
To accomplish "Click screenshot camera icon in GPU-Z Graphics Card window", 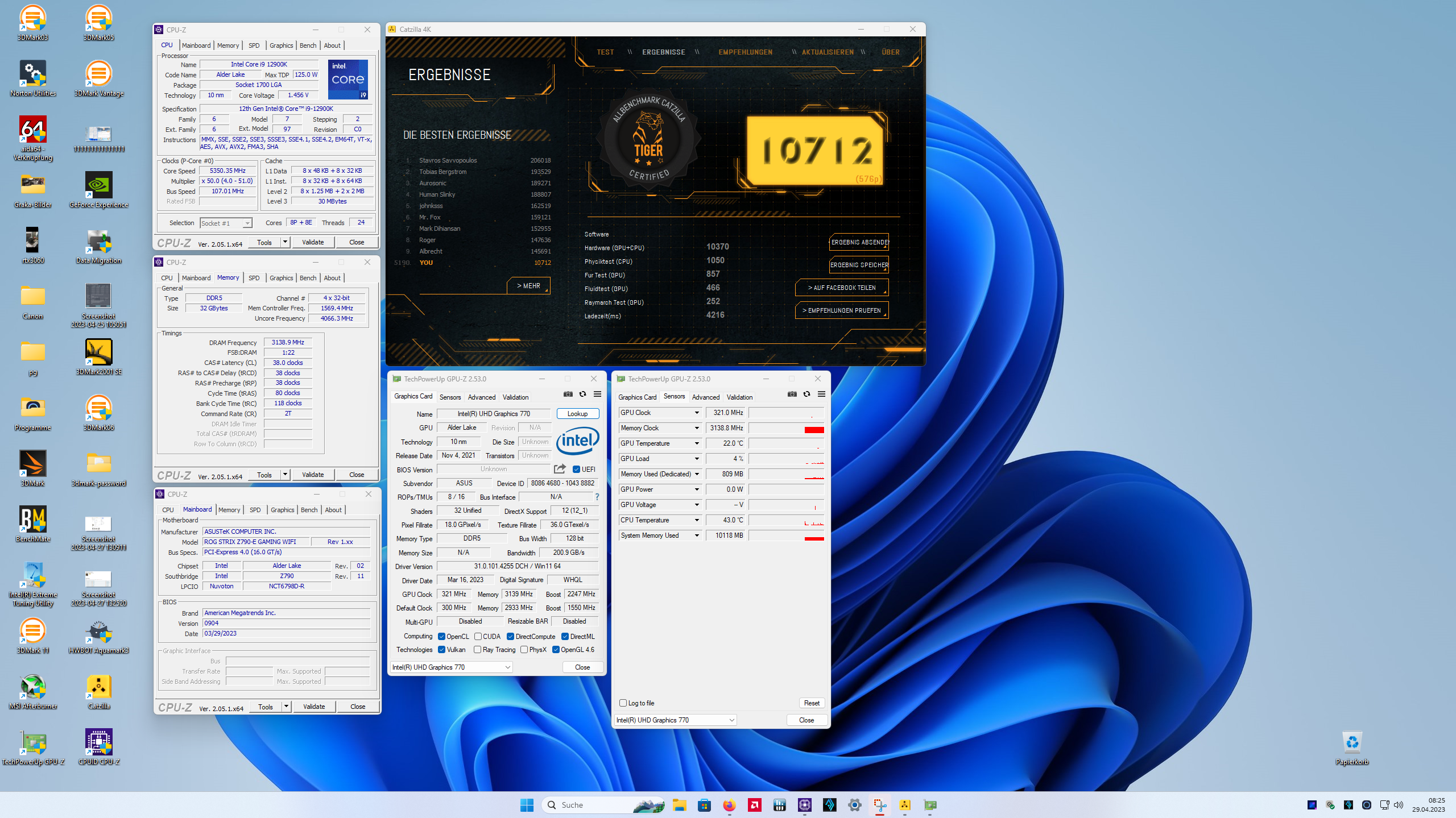I will (x=568, y=394).
